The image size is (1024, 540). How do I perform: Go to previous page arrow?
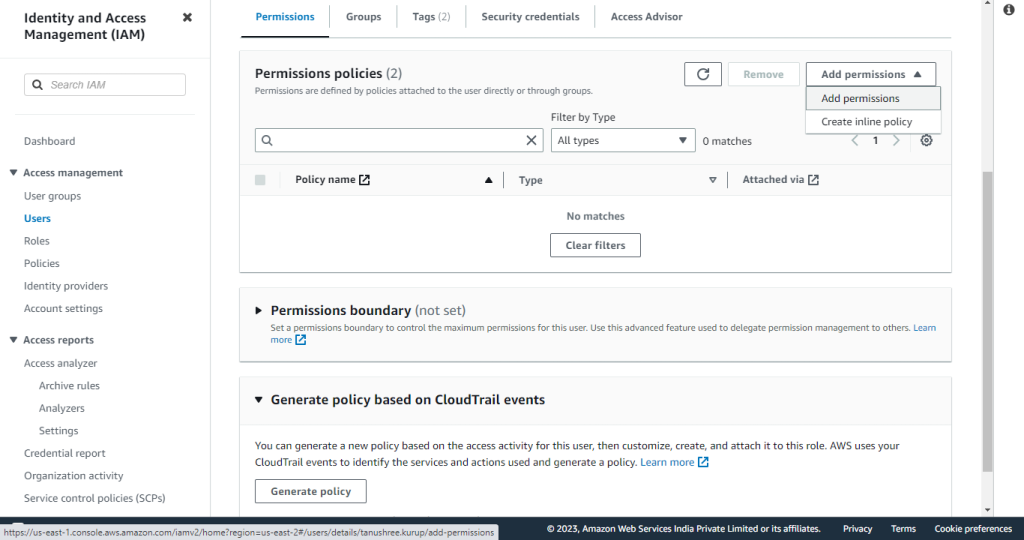click(854, 140)
